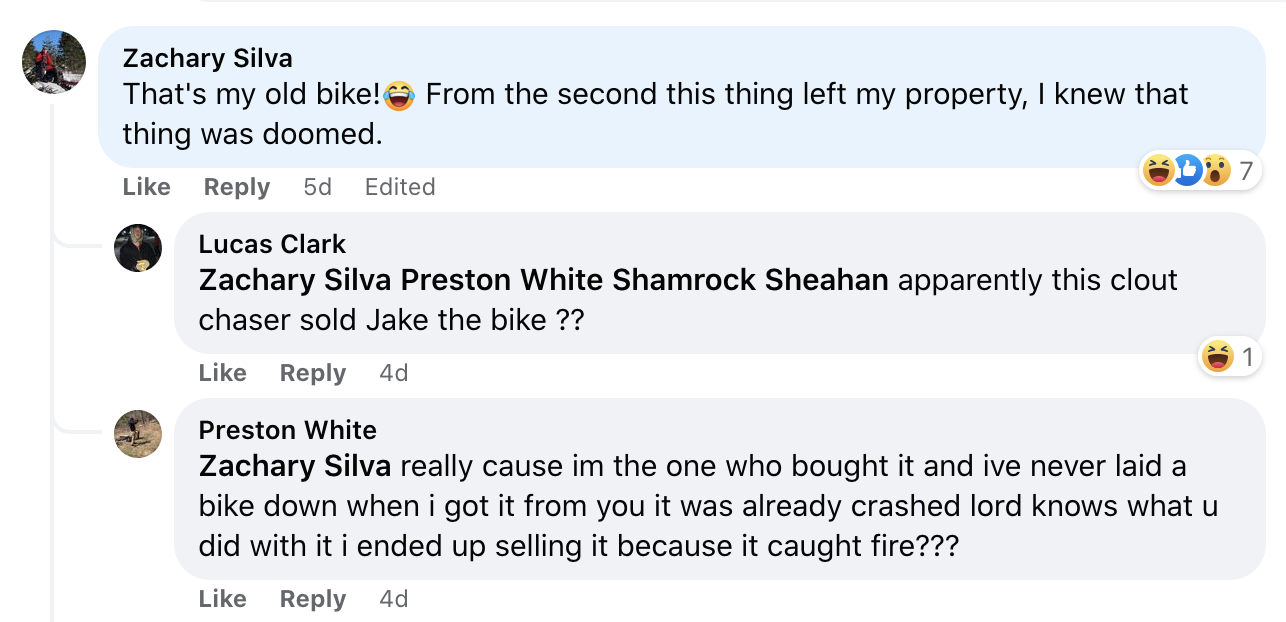Like Lucas Clark's reply

222,373
